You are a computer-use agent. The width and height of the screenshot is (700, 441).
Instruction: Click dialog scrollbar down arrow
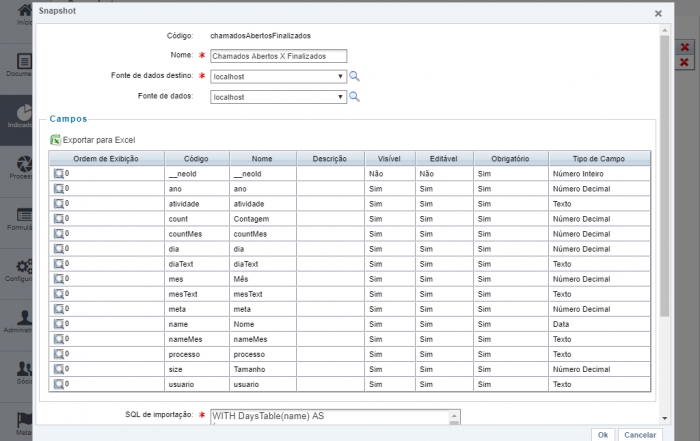coord(665,418)
